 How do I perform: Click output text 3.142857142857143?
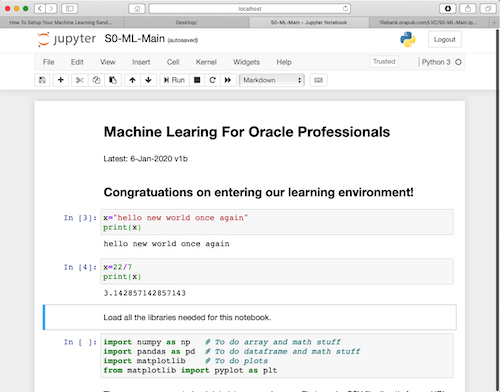pos(145,293)
